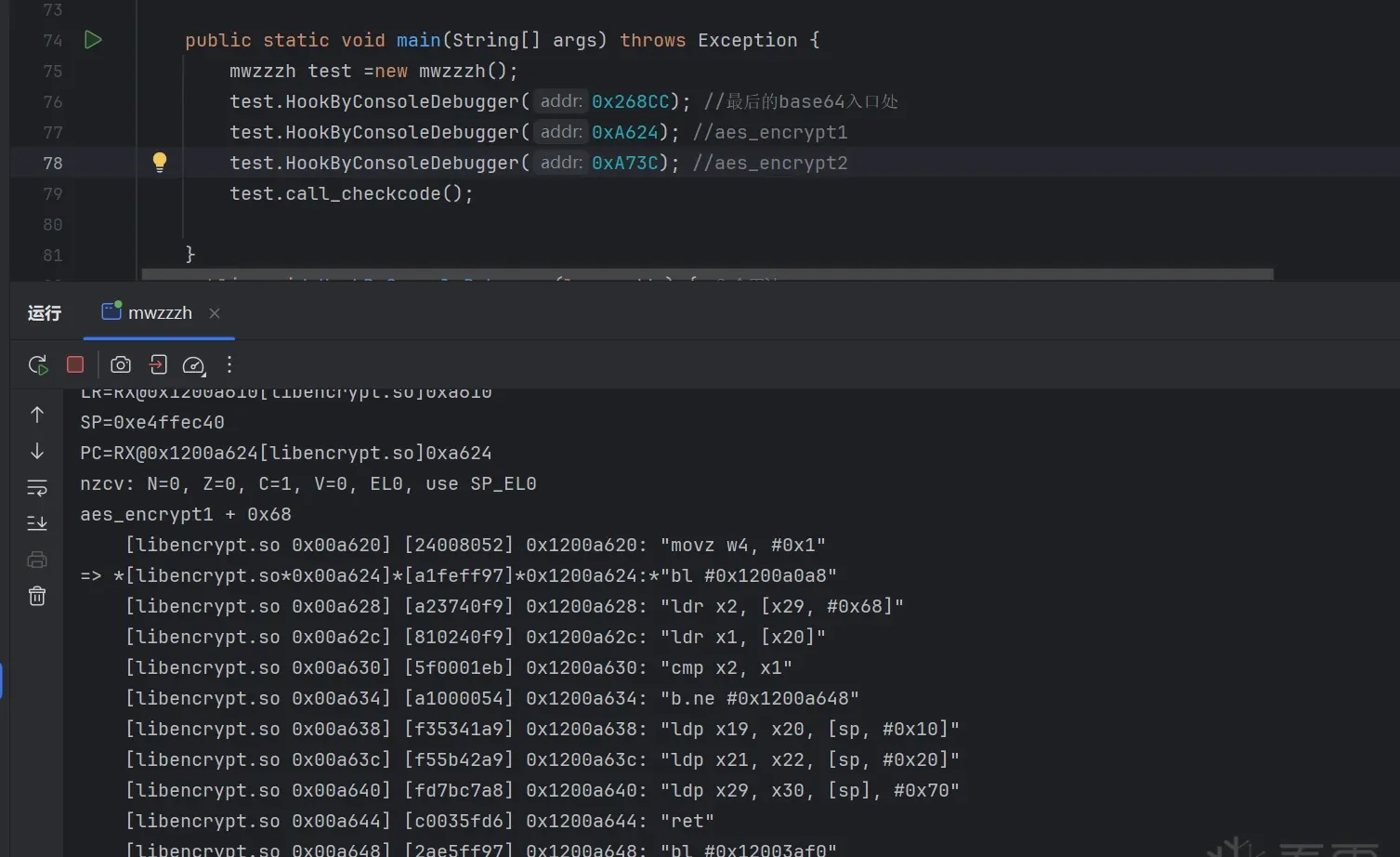
Task: Click the //aes_encrypt1 comment
Action: [770, 132]
